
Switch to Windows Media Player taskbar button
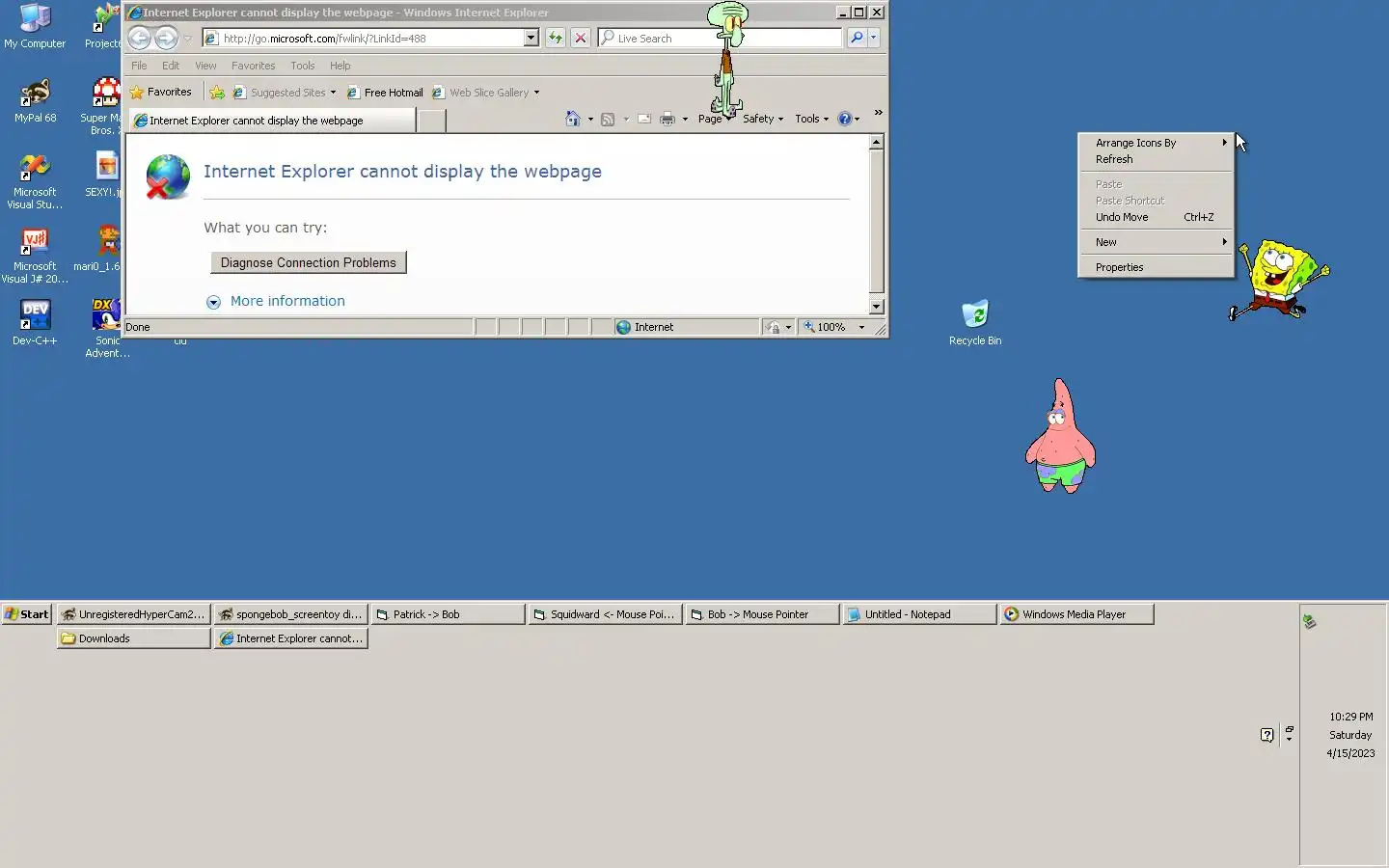[x=1077, y=614]
